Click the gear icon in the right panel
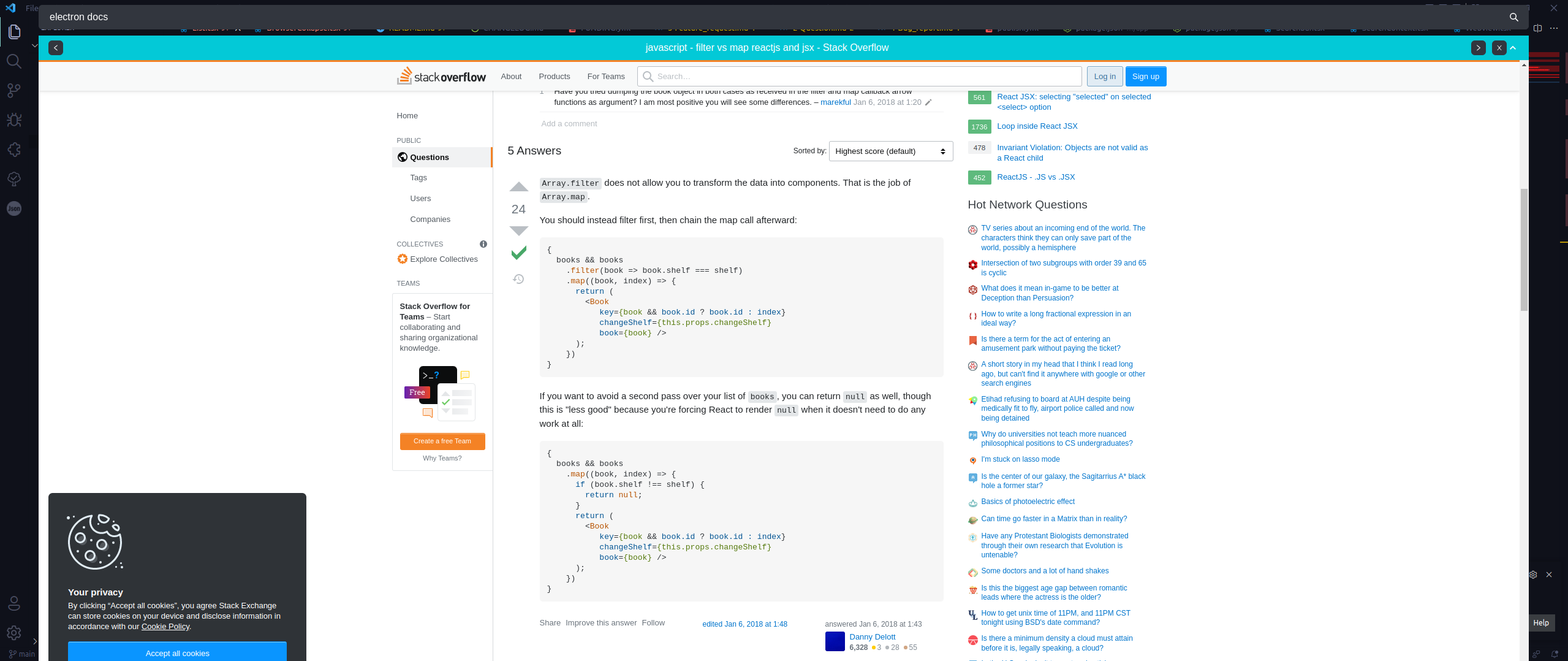This screenshot has width=1568, height=661. click(1533, 575)
